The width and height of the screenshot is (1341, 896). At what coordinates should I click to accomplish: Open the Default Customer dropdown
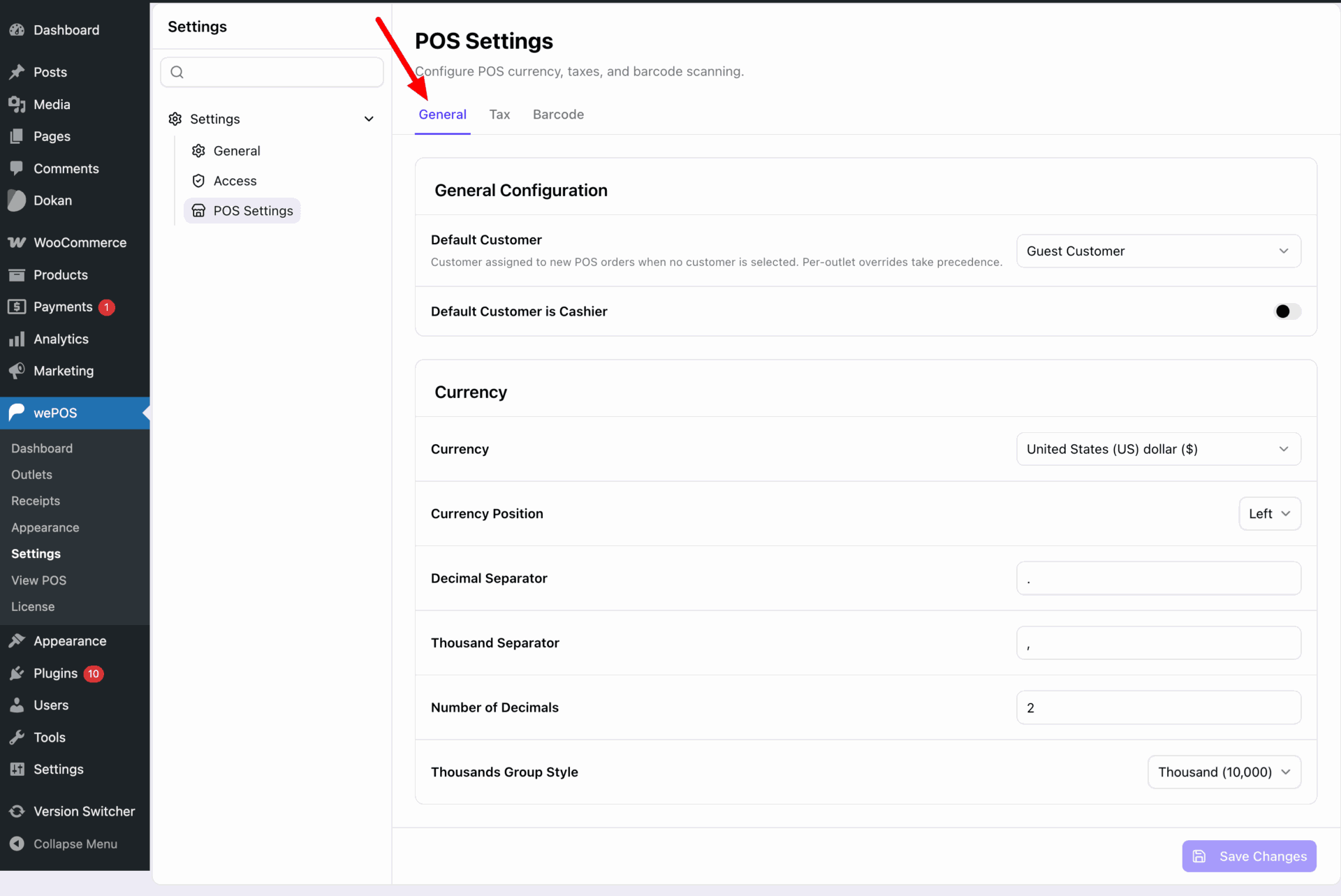[1158, 251]
